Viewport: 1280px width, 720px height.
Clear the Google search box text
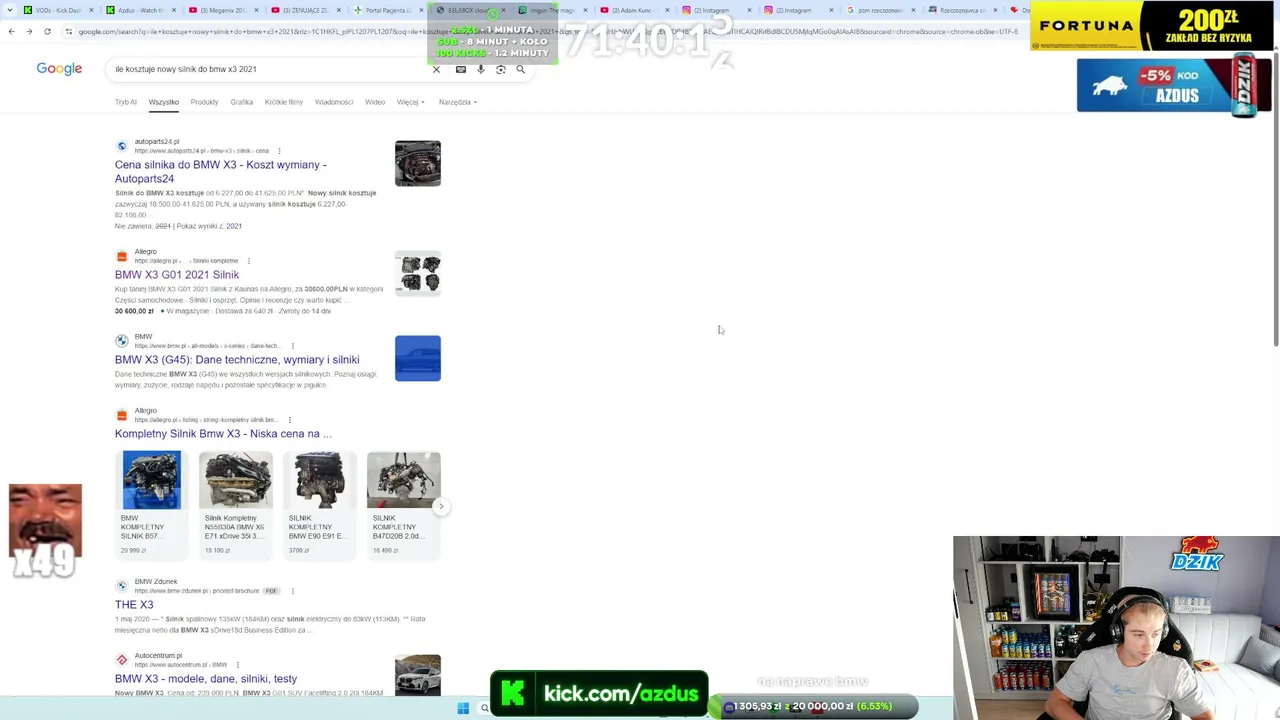click(436, 69)
